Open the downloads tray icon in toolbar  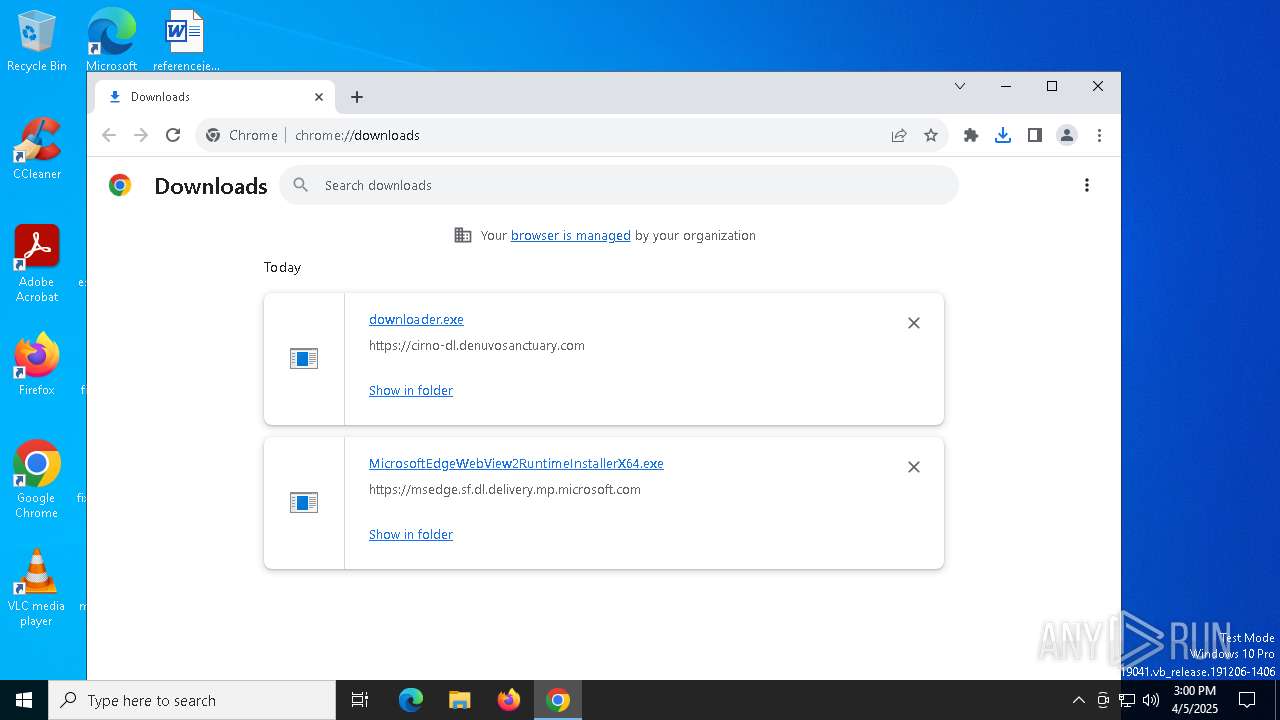pos(1003,135)
